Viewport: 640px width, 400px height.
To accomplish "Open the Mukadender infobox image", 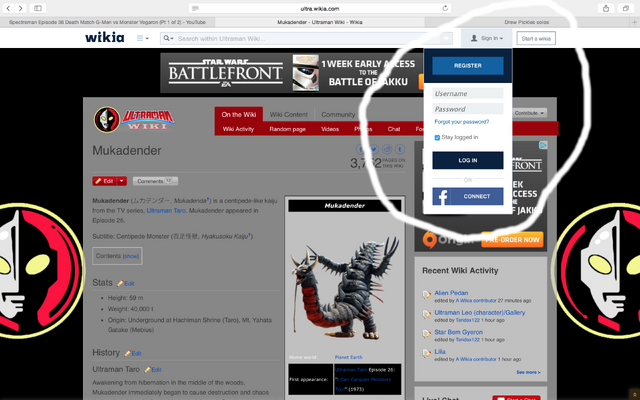I will click(345, 289).
